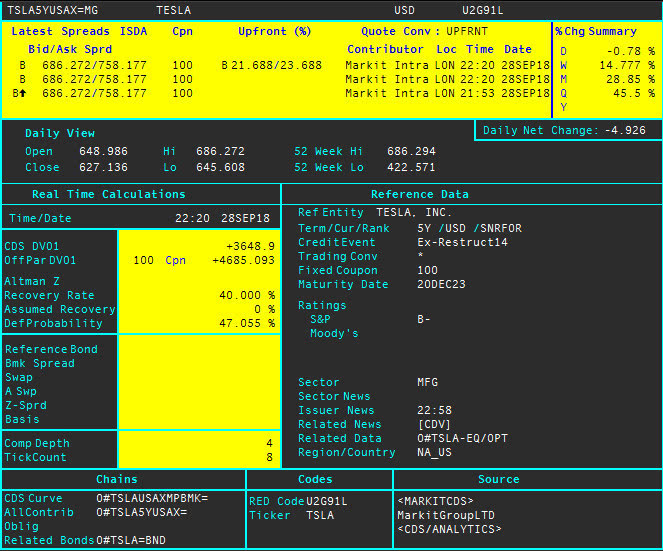Click the Basis label
This screenshot has height=551, width=663.
[22, 419]
